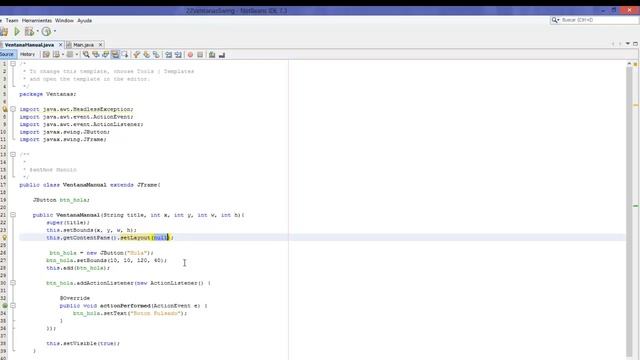Click the 'package Ventanas;' line
The width and height of the screenshot is (640, 360).
48,94
